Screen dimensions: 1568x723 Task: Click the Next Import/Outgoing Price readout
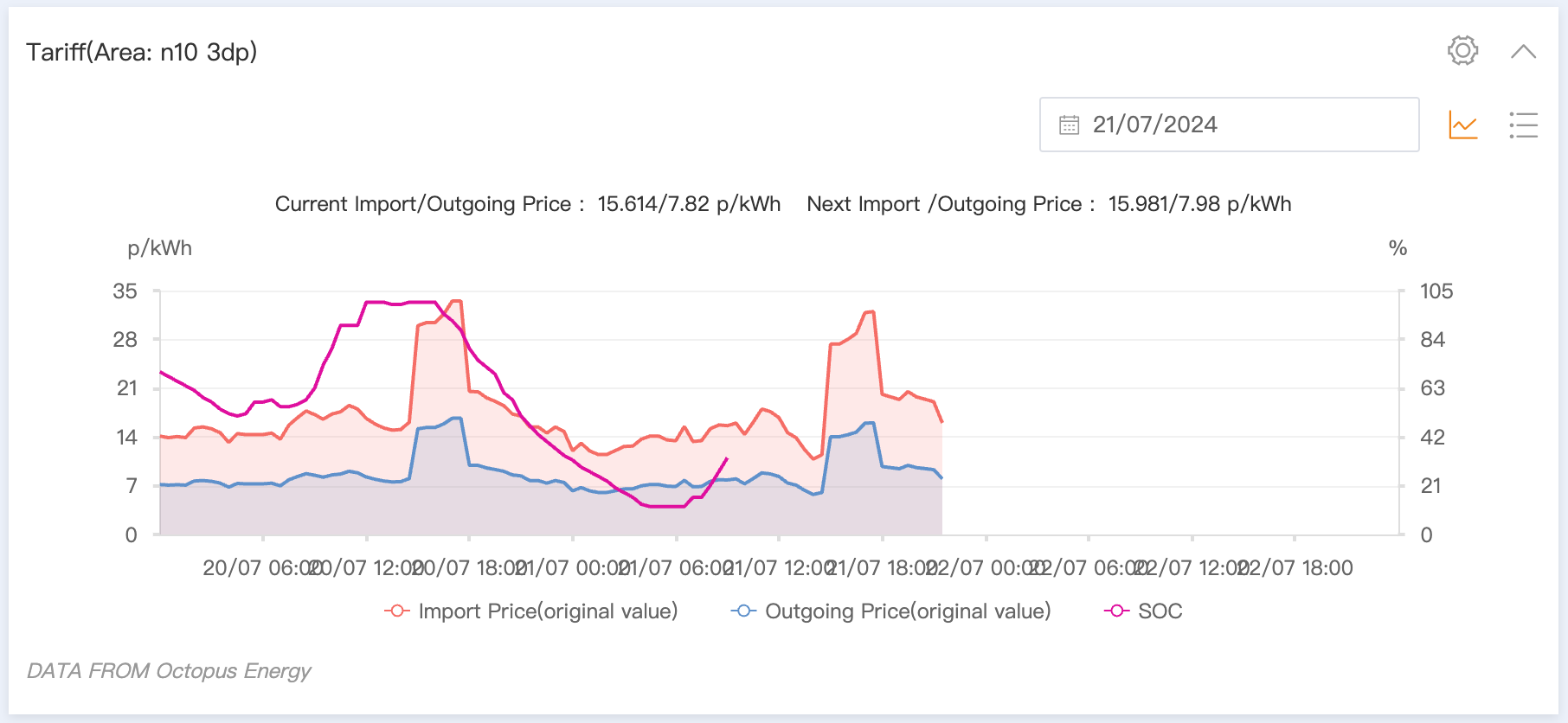coord(1049,204)
